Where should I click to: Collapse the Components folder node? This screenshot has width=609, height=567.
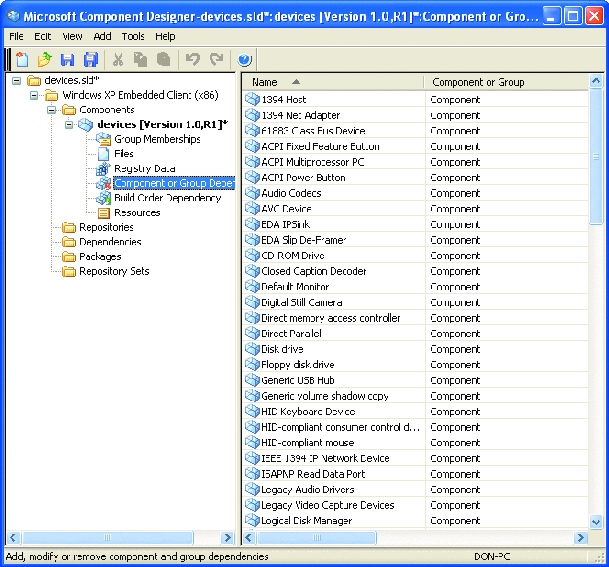tap(51, 110)
